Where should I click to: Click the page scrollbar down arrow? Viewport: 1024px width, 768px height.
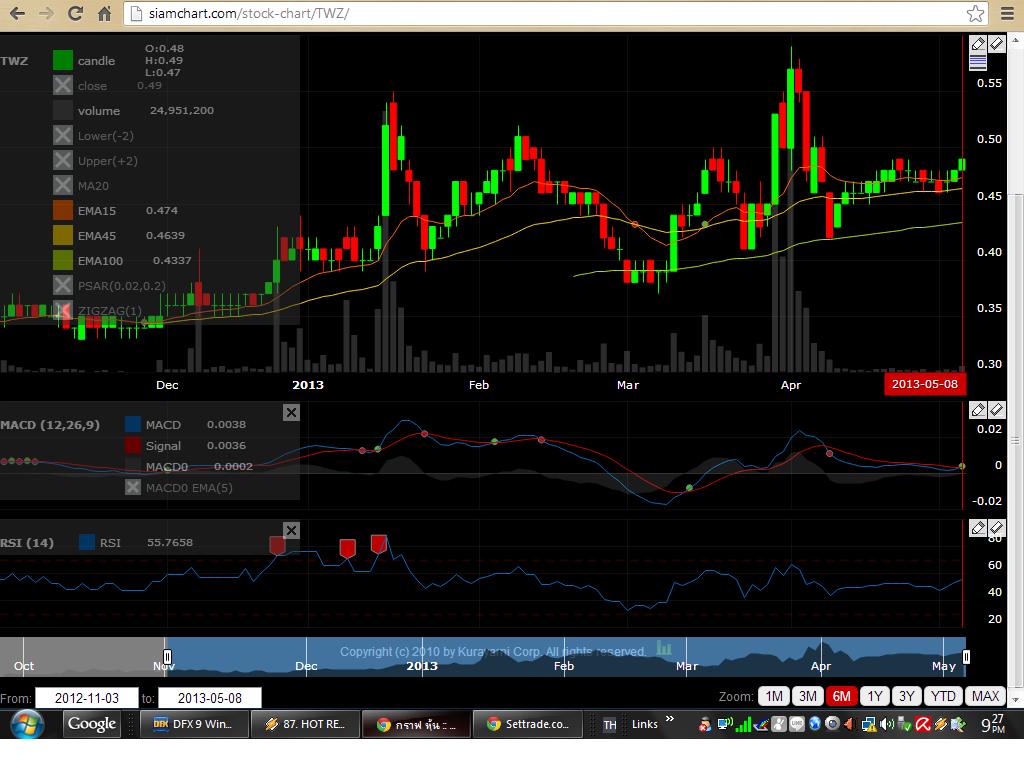[x=1016, y=699]
